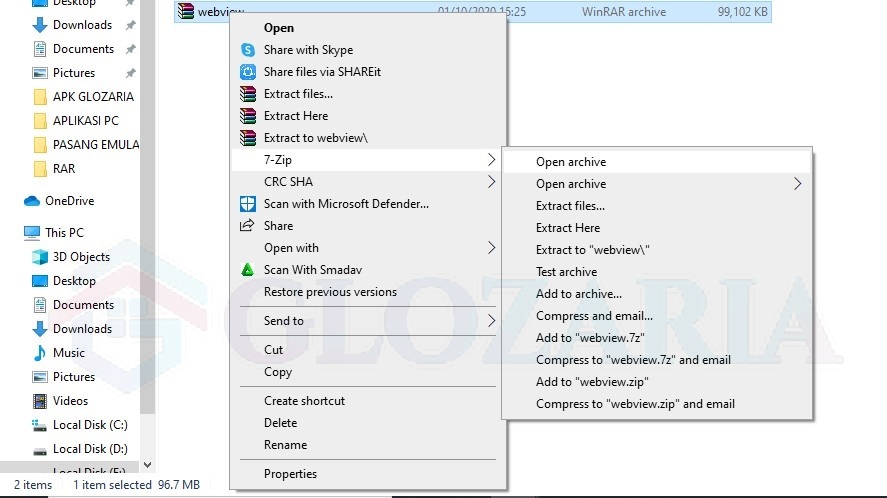Open Documents under This PC
Image resolution: width=887 pixels, height=498 pixels.
click(x=83, y=305)
